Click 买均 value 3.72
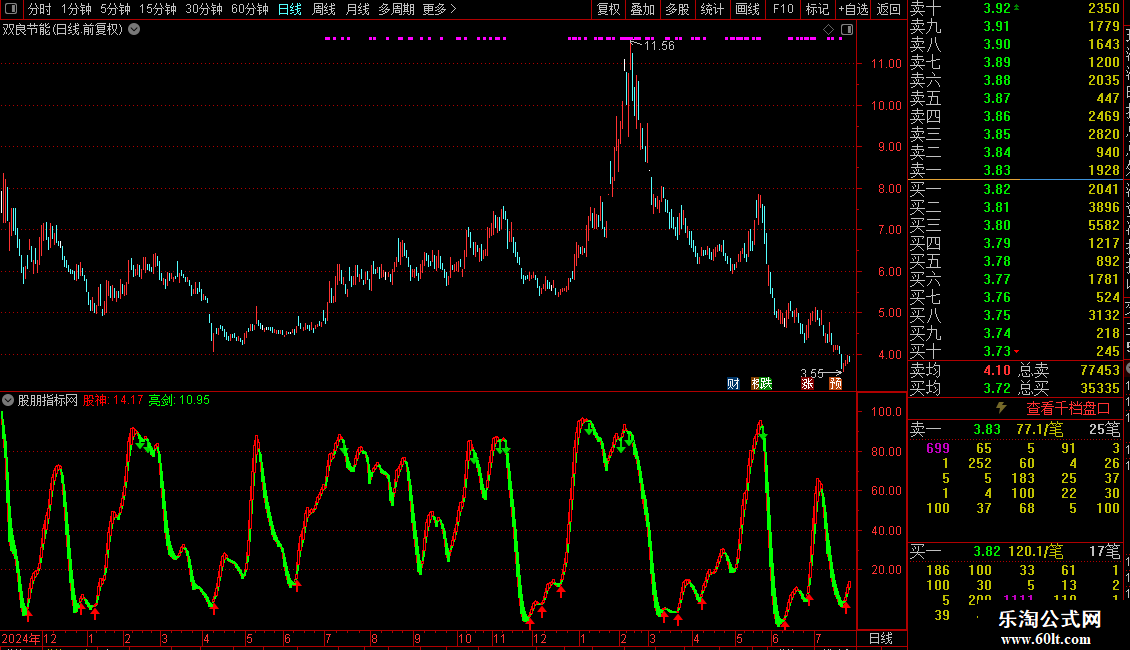 click(x=997, y=388)
